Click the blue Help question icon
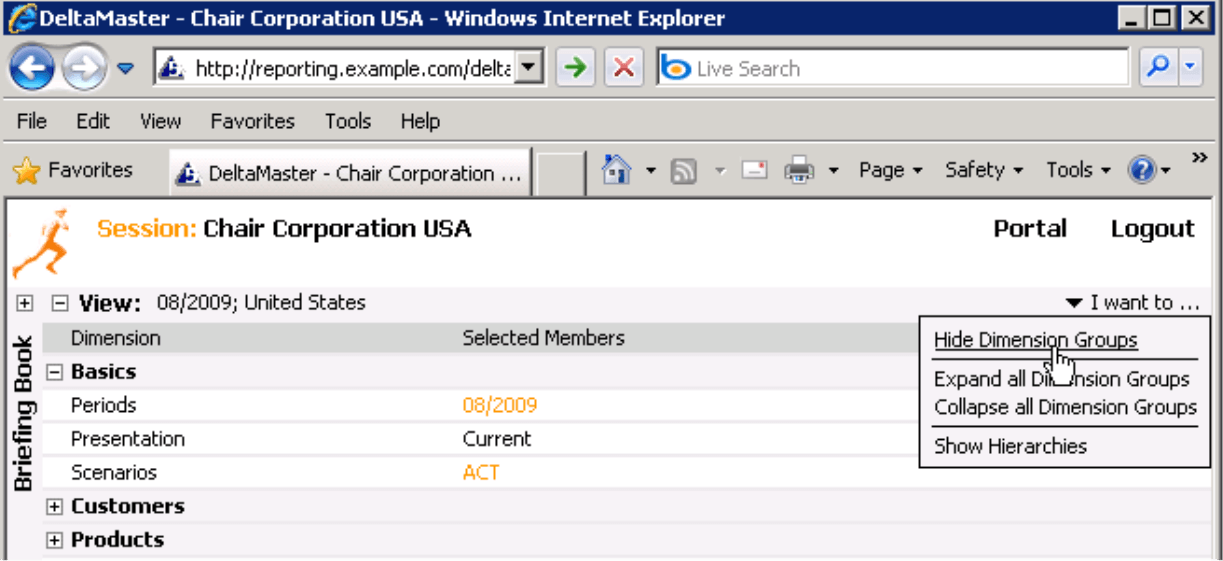The width and height of the screenshot is (1223, 561). pyautogui.click(x=1142, y=171)
